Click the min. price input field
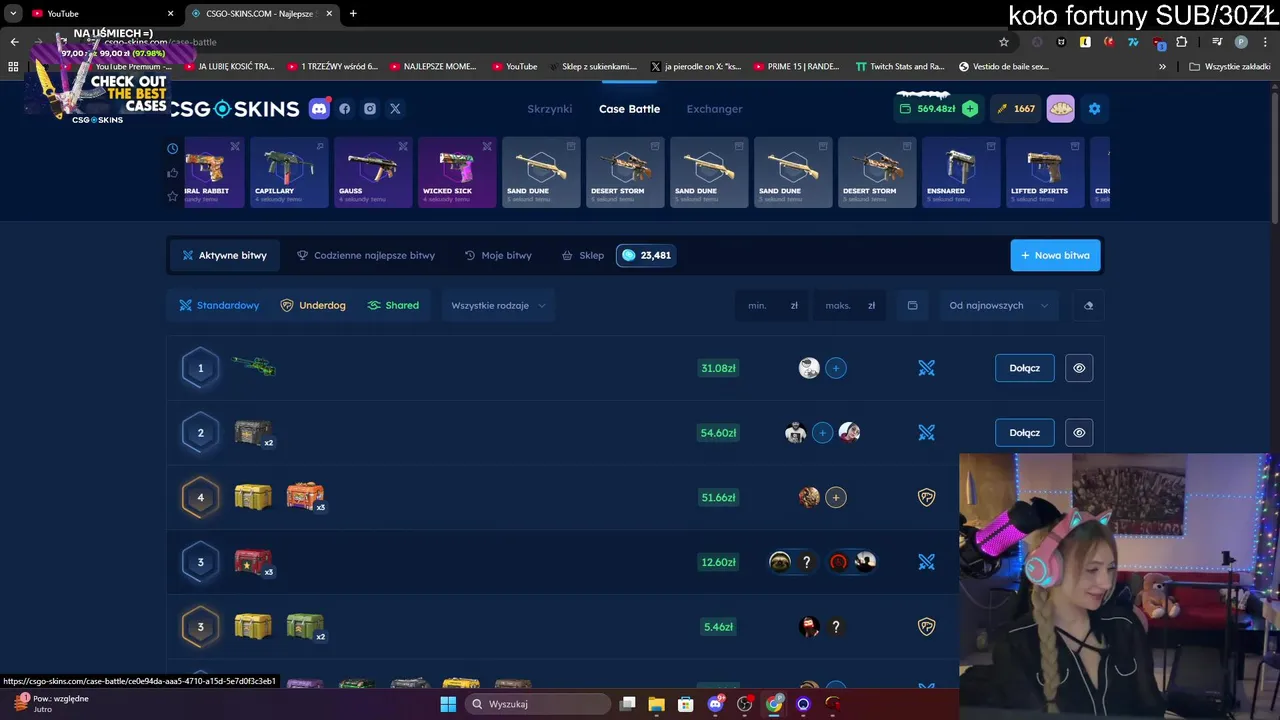This screenshot has width=1280, height=720. click(x=772, y=306)
